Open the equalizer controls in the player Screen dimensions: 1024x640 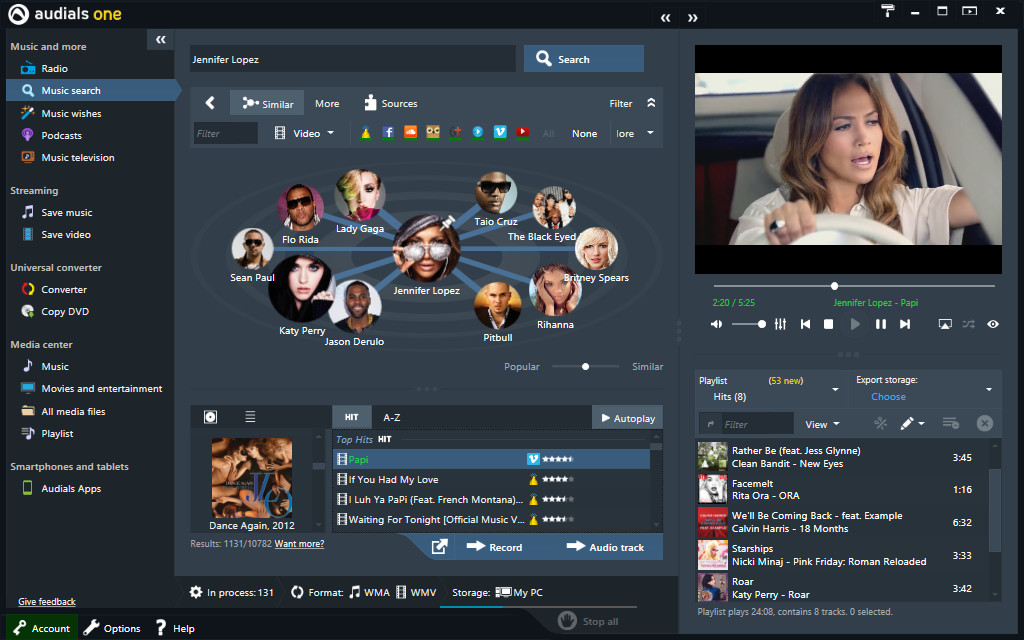[x=779, y=323]
